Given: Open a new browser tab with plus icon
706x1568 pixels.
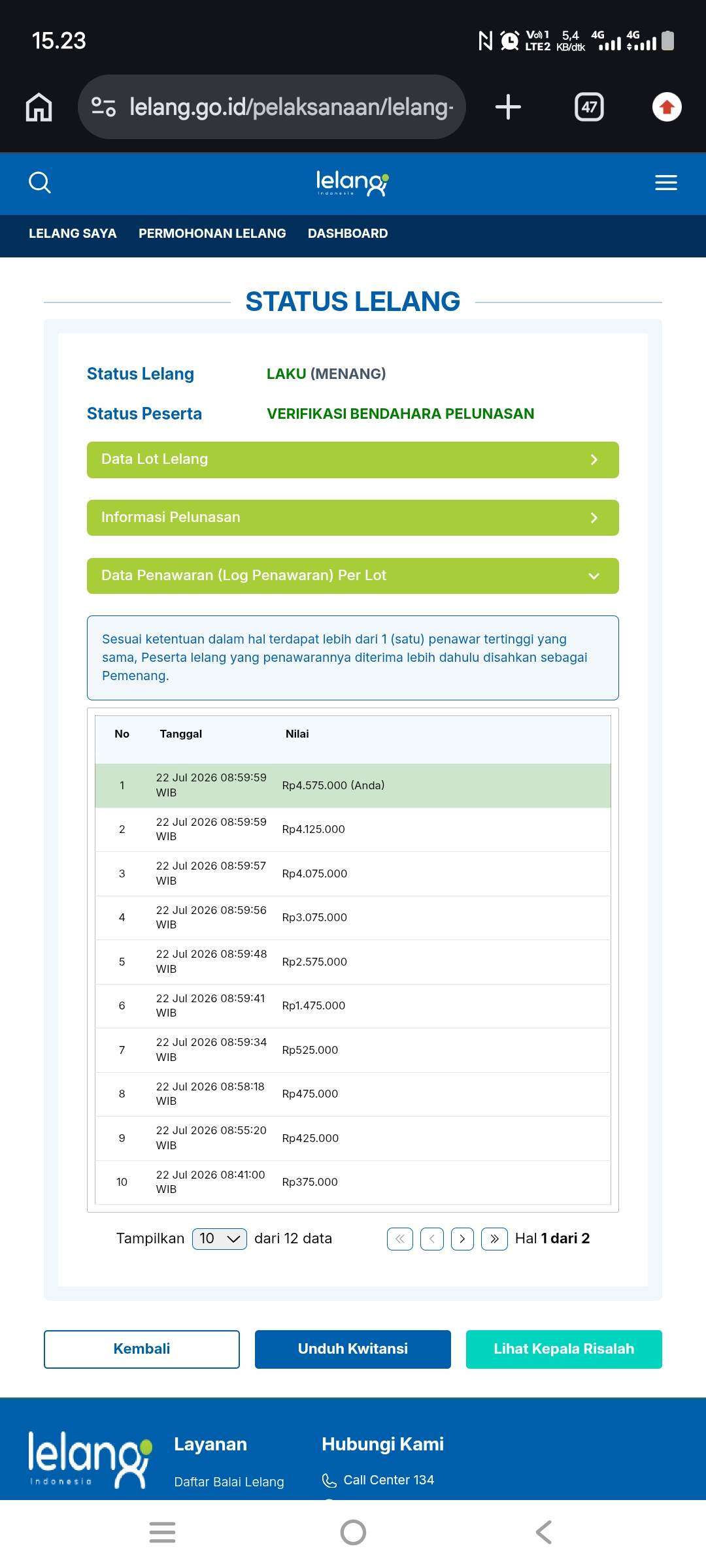Looking at the screenshot, I should 508,107.
